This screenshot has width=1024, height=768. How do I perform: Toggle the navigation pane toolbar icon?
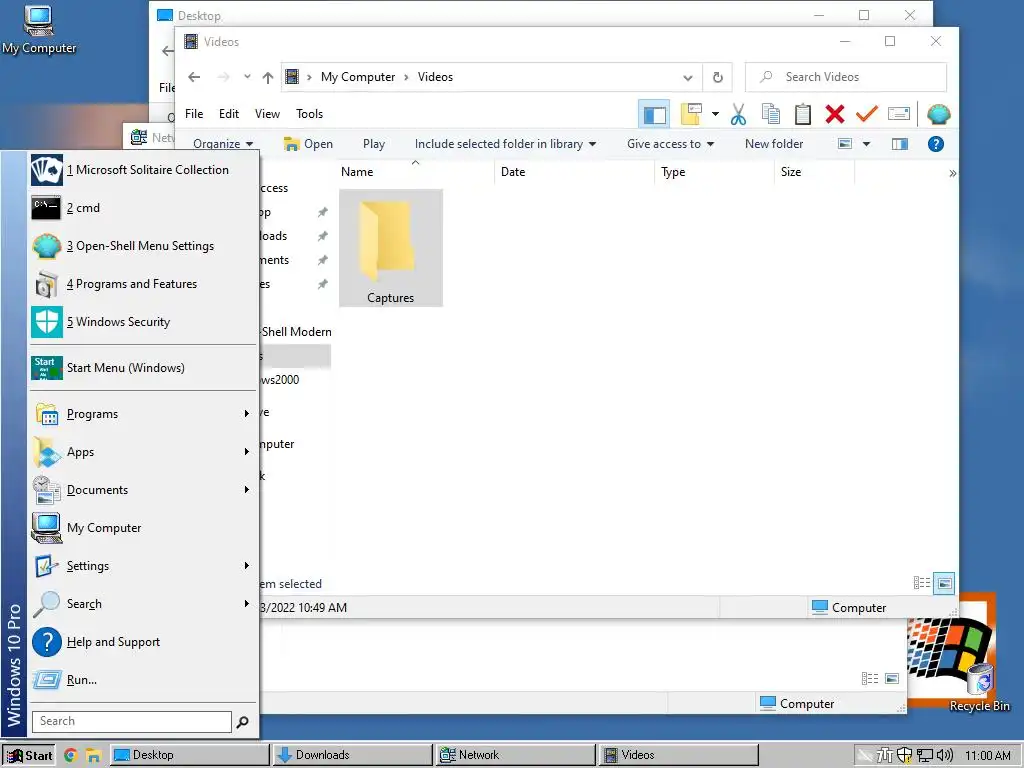click(654, 114)
